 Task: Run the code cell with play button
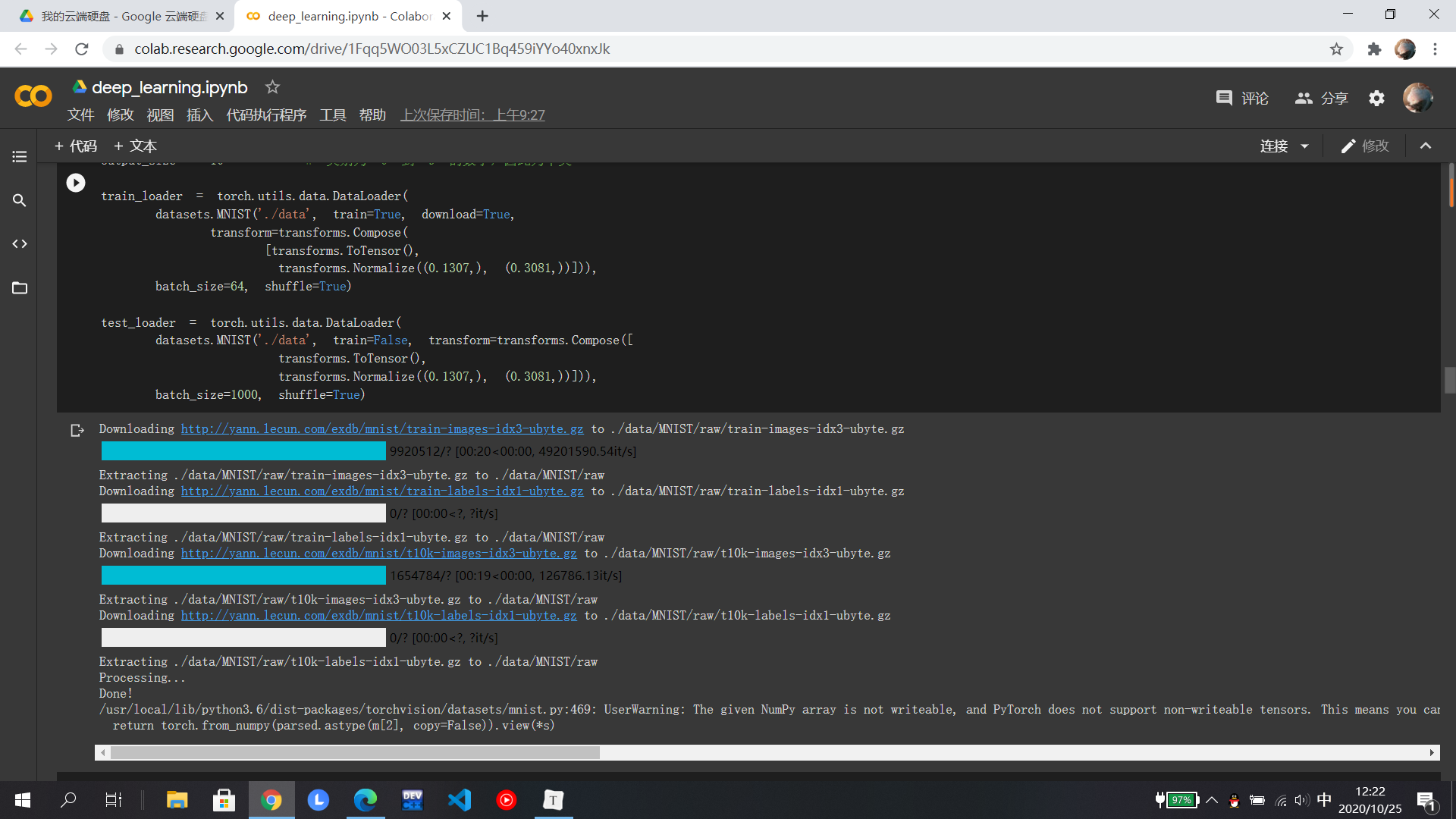76,183
